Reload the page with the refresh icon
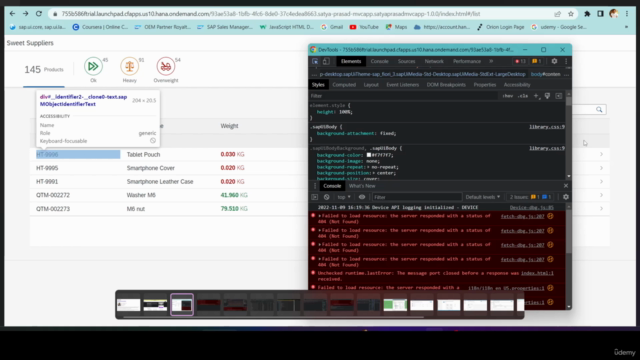The width and height of the screenshot is (640, 360). 39,13
